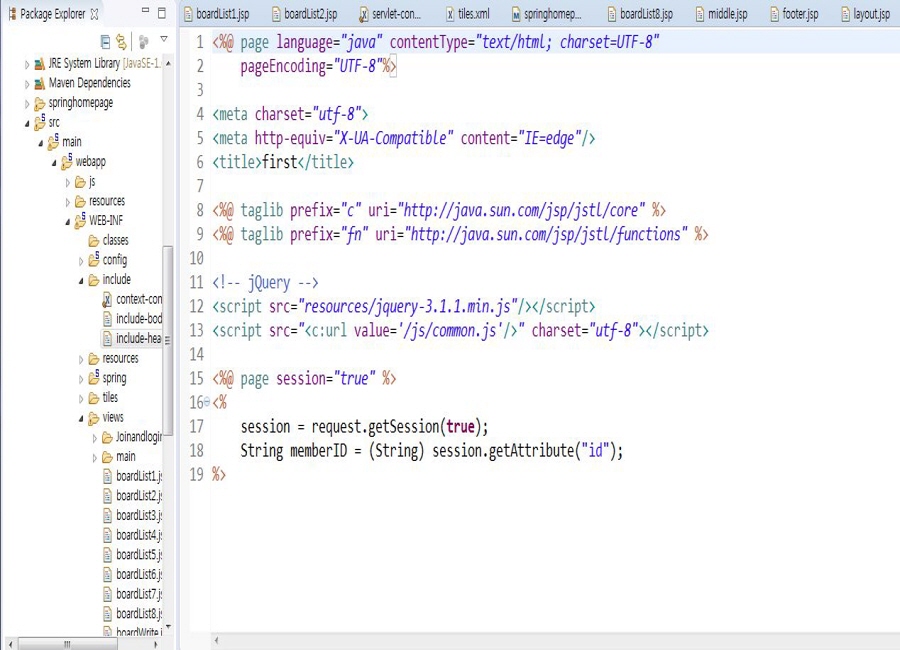The height and width of the screenshot is (650, 900).
Task: Toggle the code fold marker on line 16
Action: click(207, 403)
